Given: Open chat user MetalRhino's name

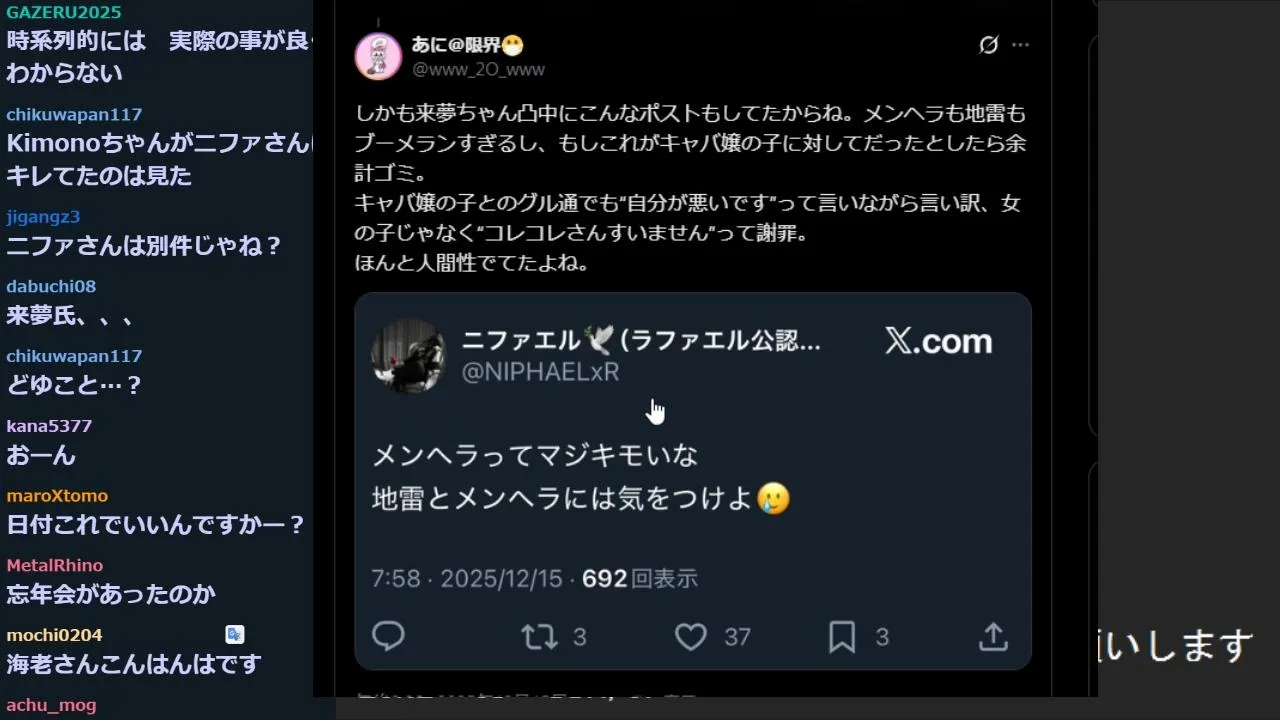Looking at the screenshot, I should click(x=55, y=566).
